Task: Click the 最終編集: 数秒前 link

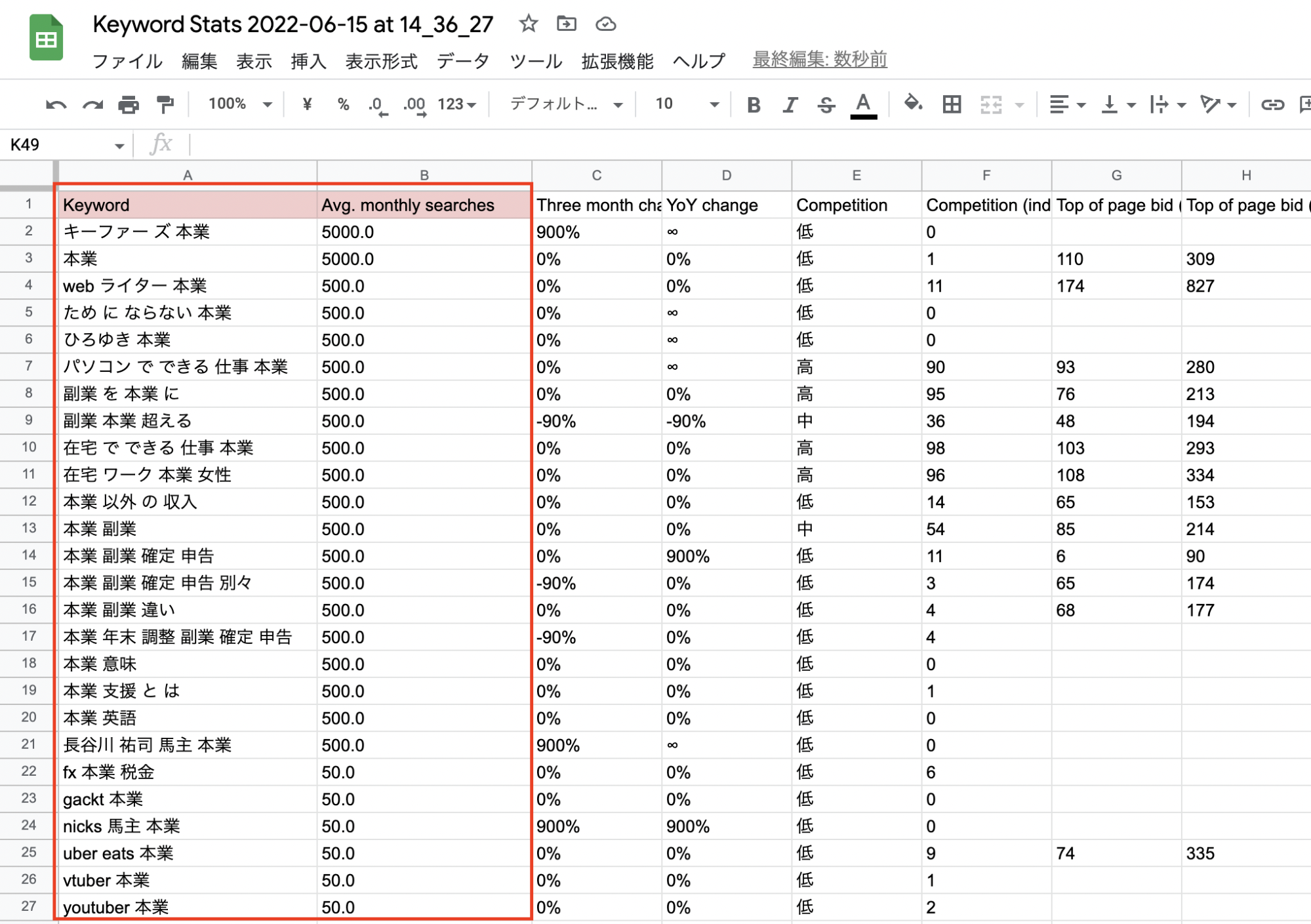Action: tap(819, 60)
